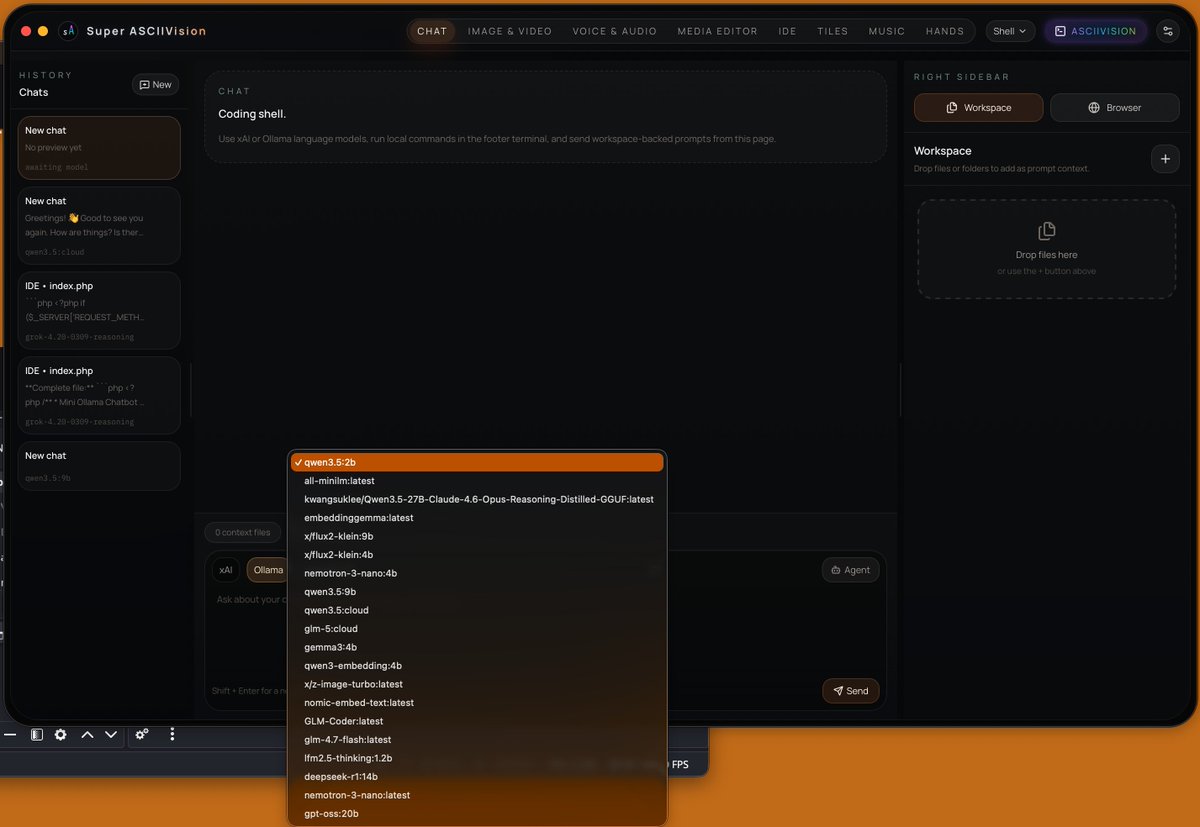Pick lfm2.5-thinking:1.2b model
1200x827 pixels.
[x=477, y=758]
